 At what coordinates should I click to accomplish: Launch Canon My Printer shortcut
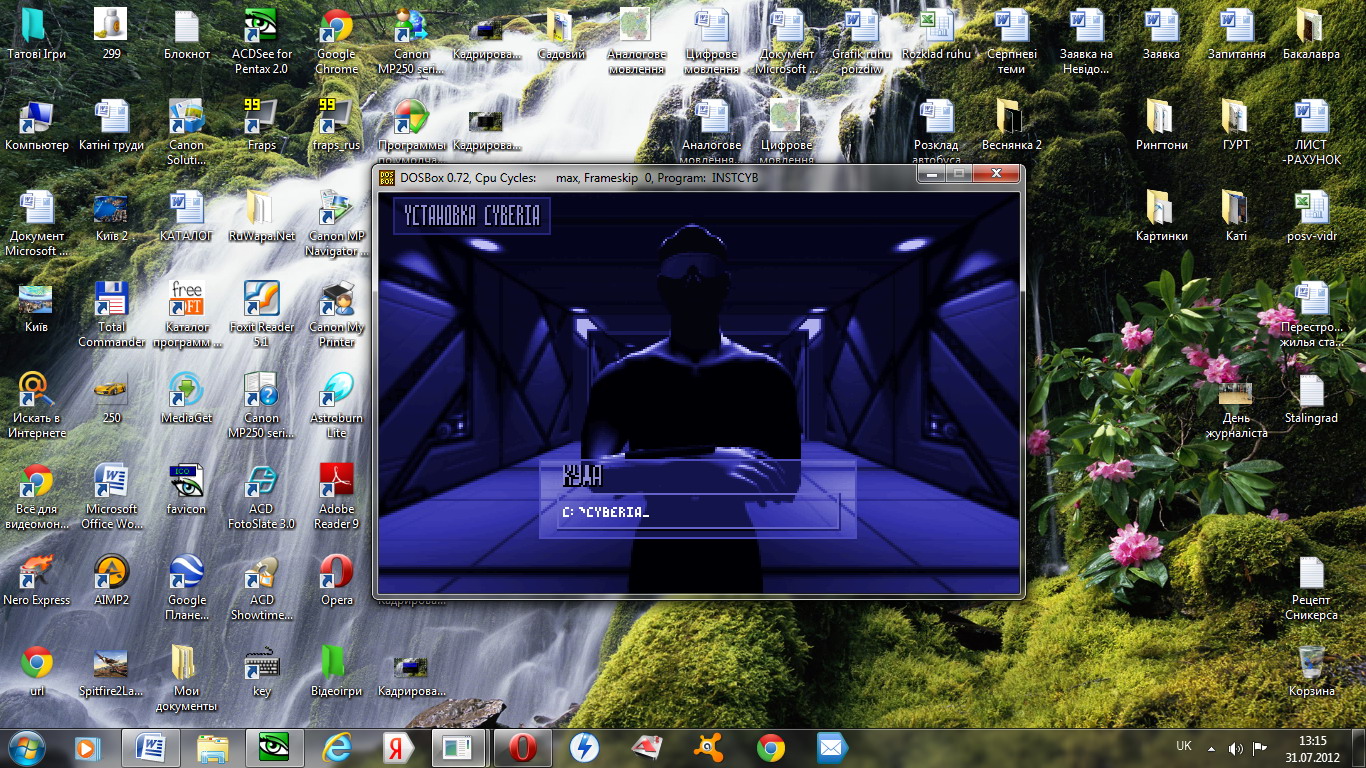(x=337, y=314)
